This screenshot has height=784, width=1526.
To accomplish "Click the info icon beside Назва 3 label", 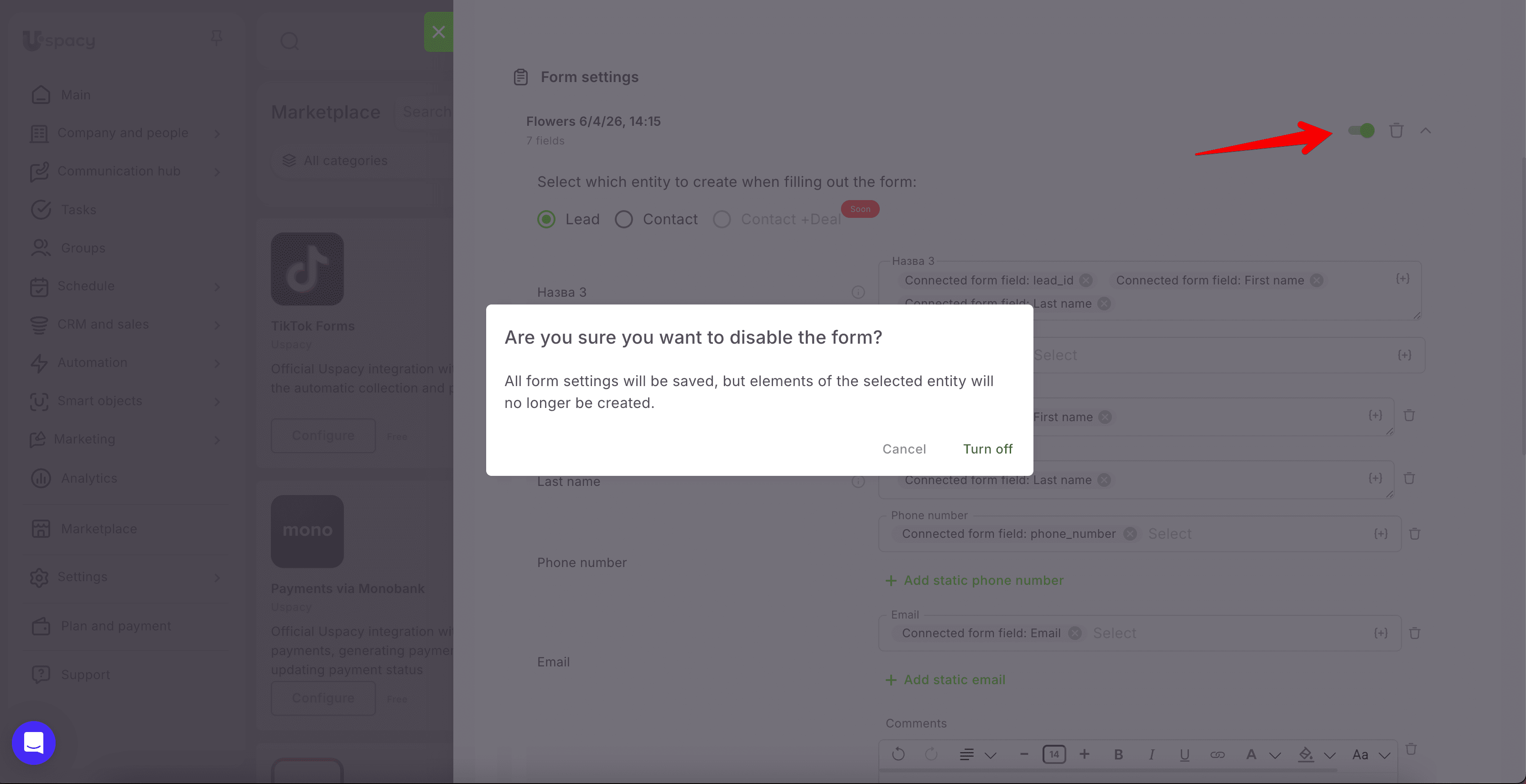I will tap(858, 292).
